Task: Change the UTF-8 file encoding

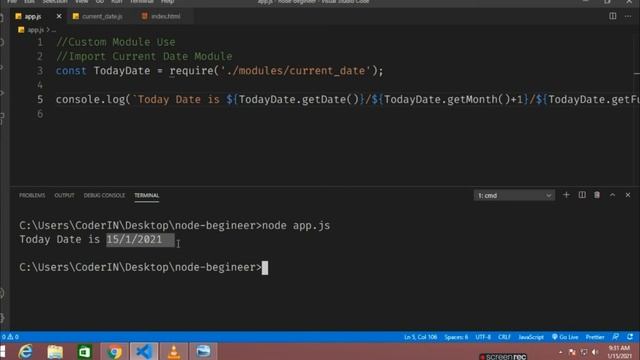Action: [x=483, y=337]
